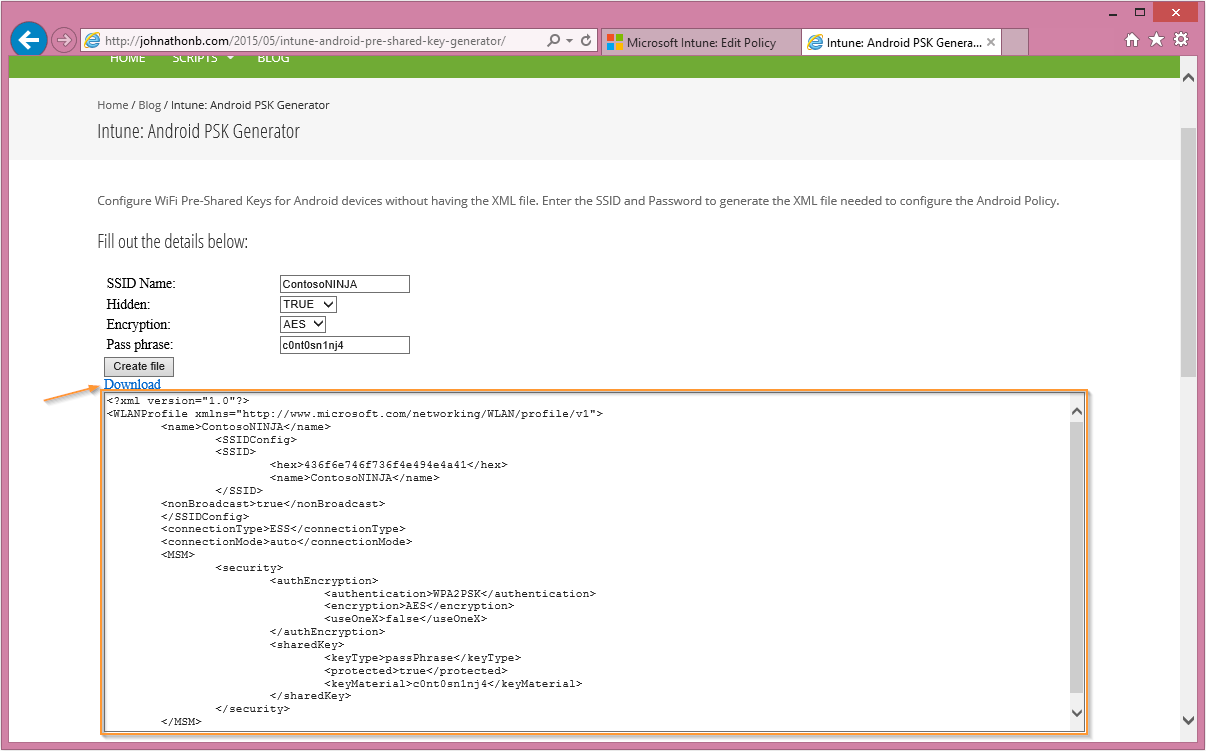Open the Encryption AES dropdown
This screenshot has width=1206, height=751.
click(303, 324)
